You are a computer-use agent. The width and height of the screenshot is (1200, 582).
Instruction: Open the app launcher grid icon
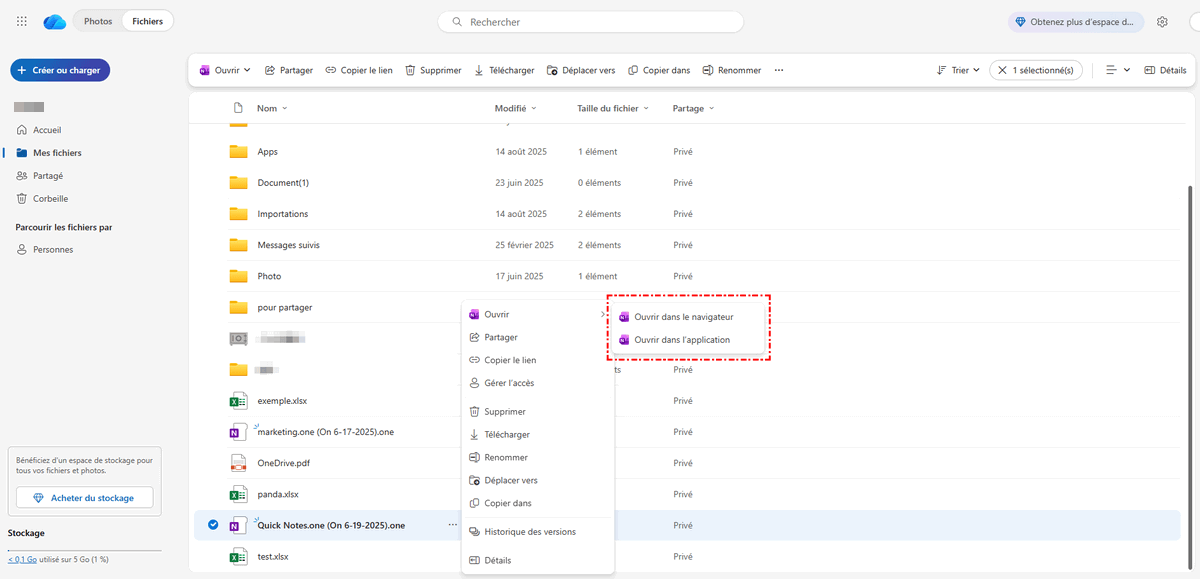click(22, 21)
